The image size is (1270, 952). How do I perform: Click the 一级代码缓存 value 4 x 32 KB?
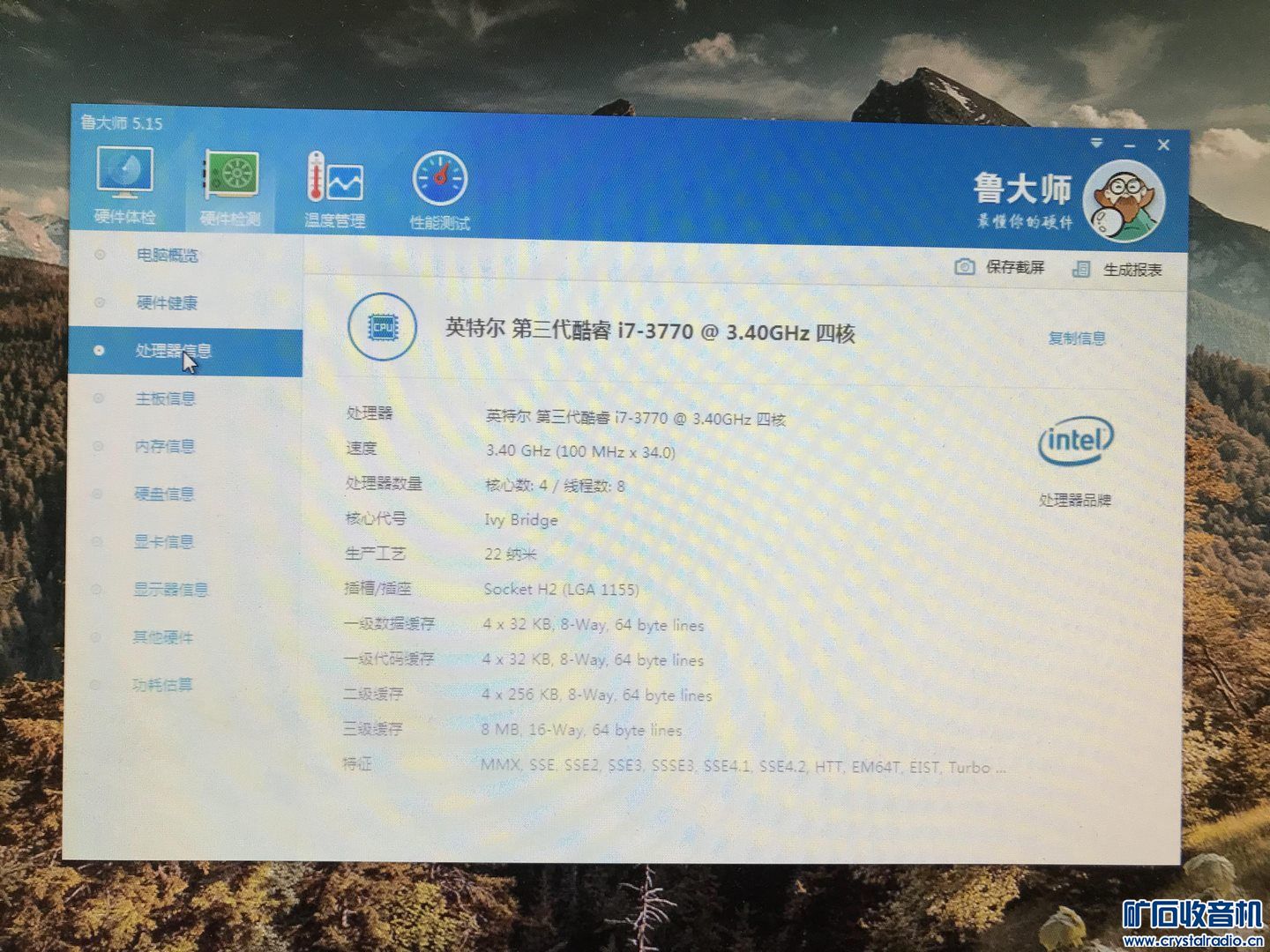coord(593,659)
